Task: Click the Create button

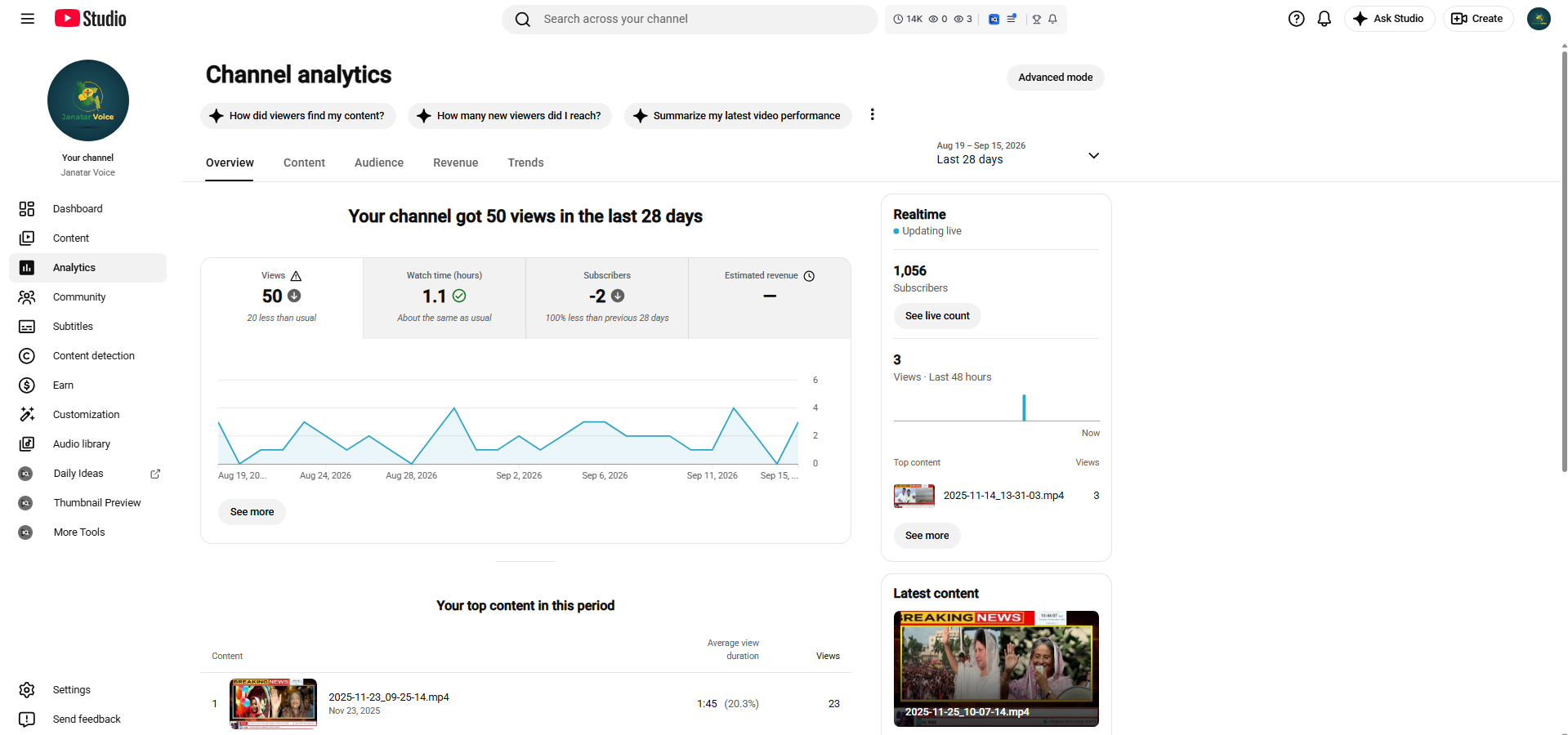Action: pos(1478,19)
